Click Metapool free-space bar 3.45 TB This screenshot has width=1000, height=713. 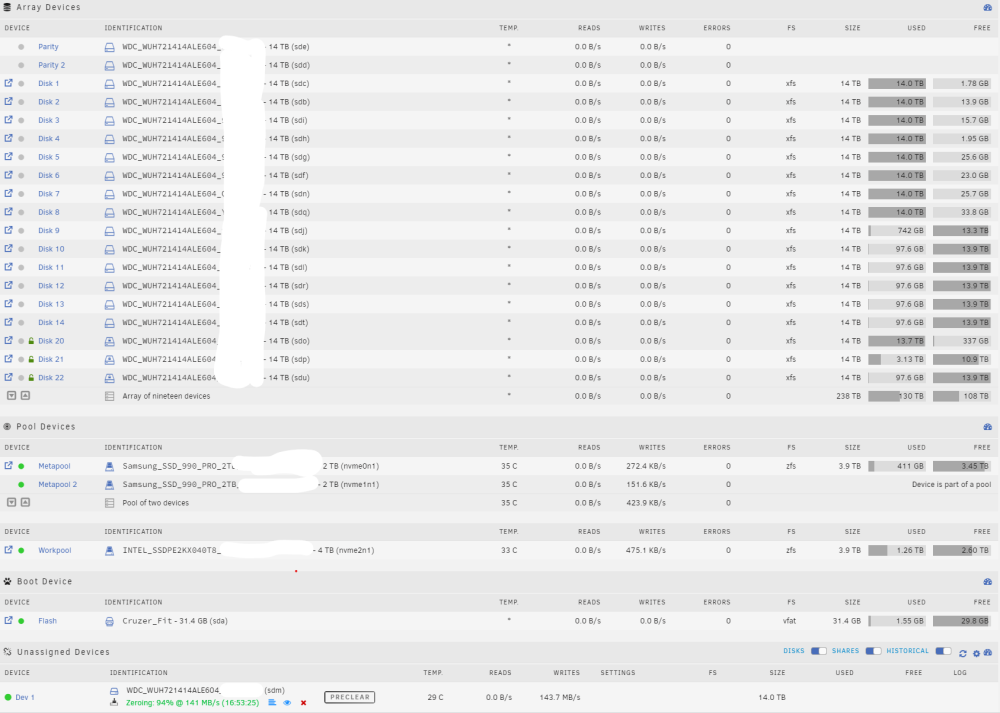pyautogui.click(x=962, y=466)
